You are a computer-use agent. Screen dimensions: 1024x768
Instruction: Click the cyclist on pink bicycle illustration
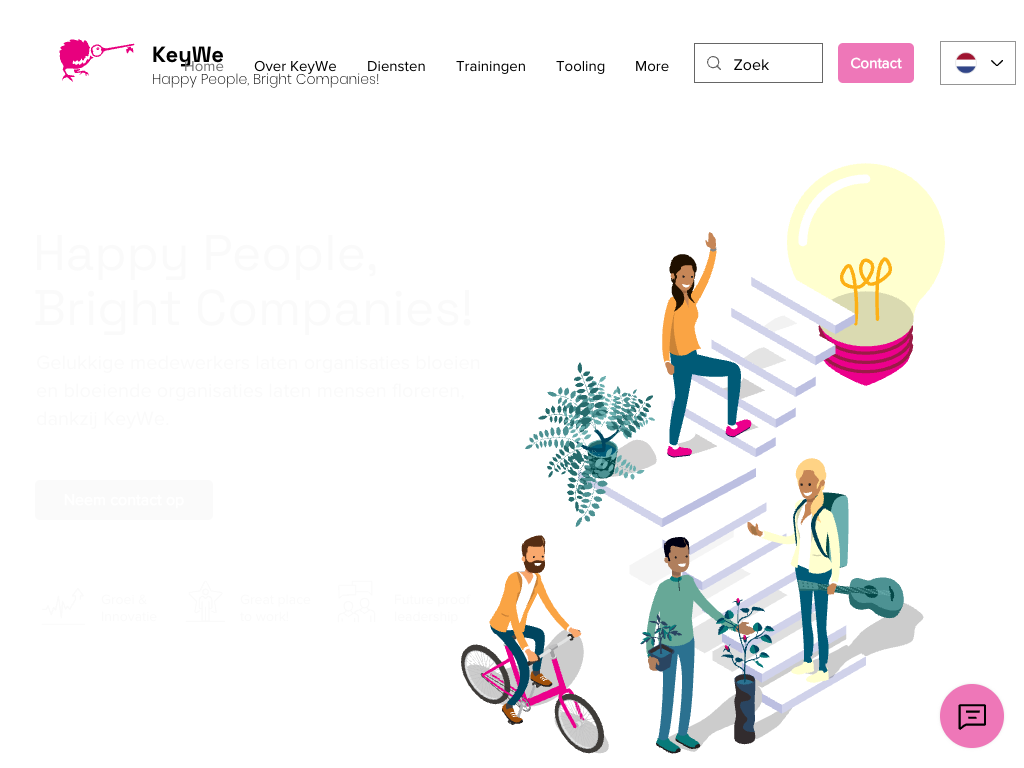click(532, 643)
